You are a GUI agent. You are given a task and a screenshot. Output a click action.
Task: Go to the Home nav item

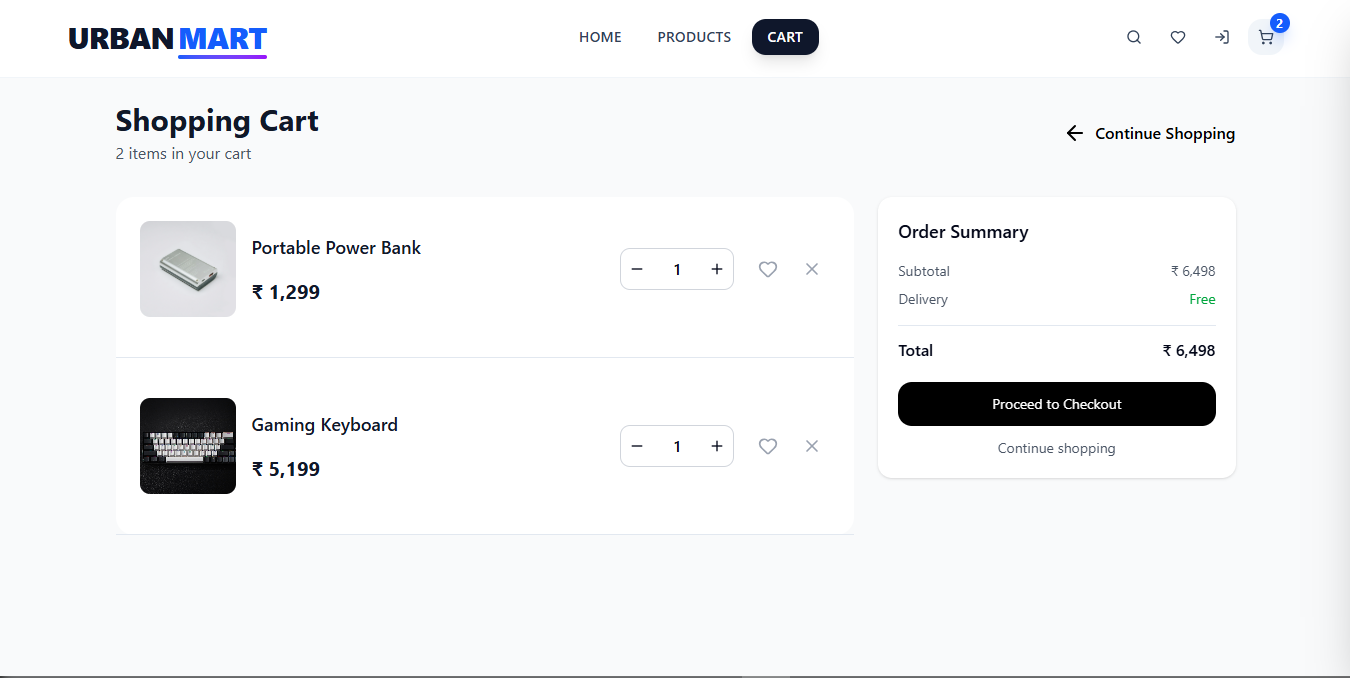[x=600, y=37]
